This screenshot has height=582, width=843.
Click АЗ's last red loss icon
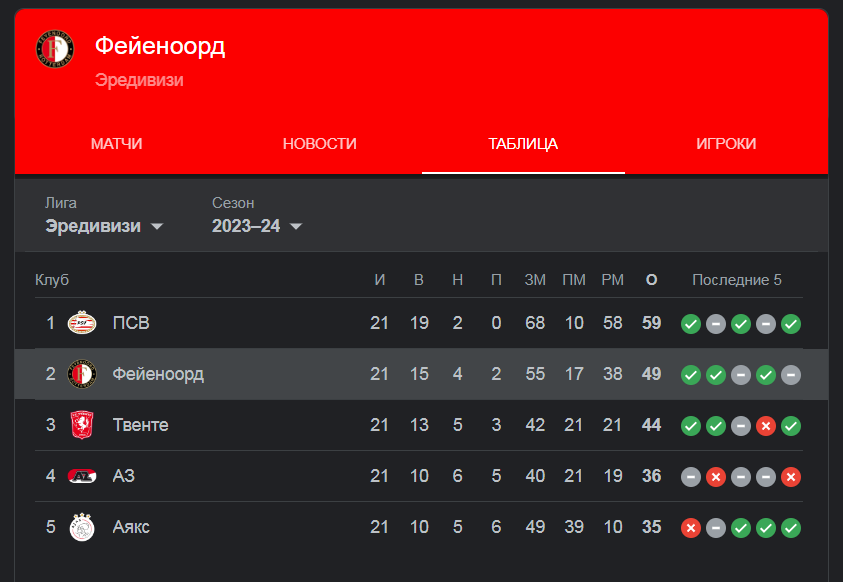point(791,477)
